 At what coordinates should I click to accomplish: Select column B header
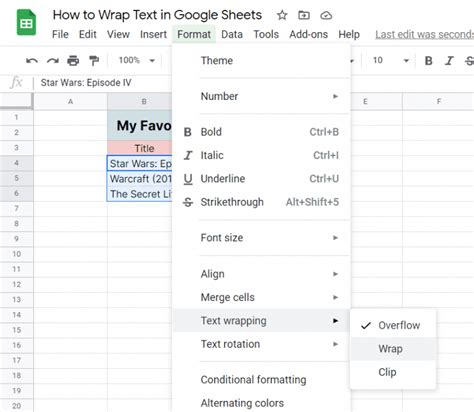point(140,101)
